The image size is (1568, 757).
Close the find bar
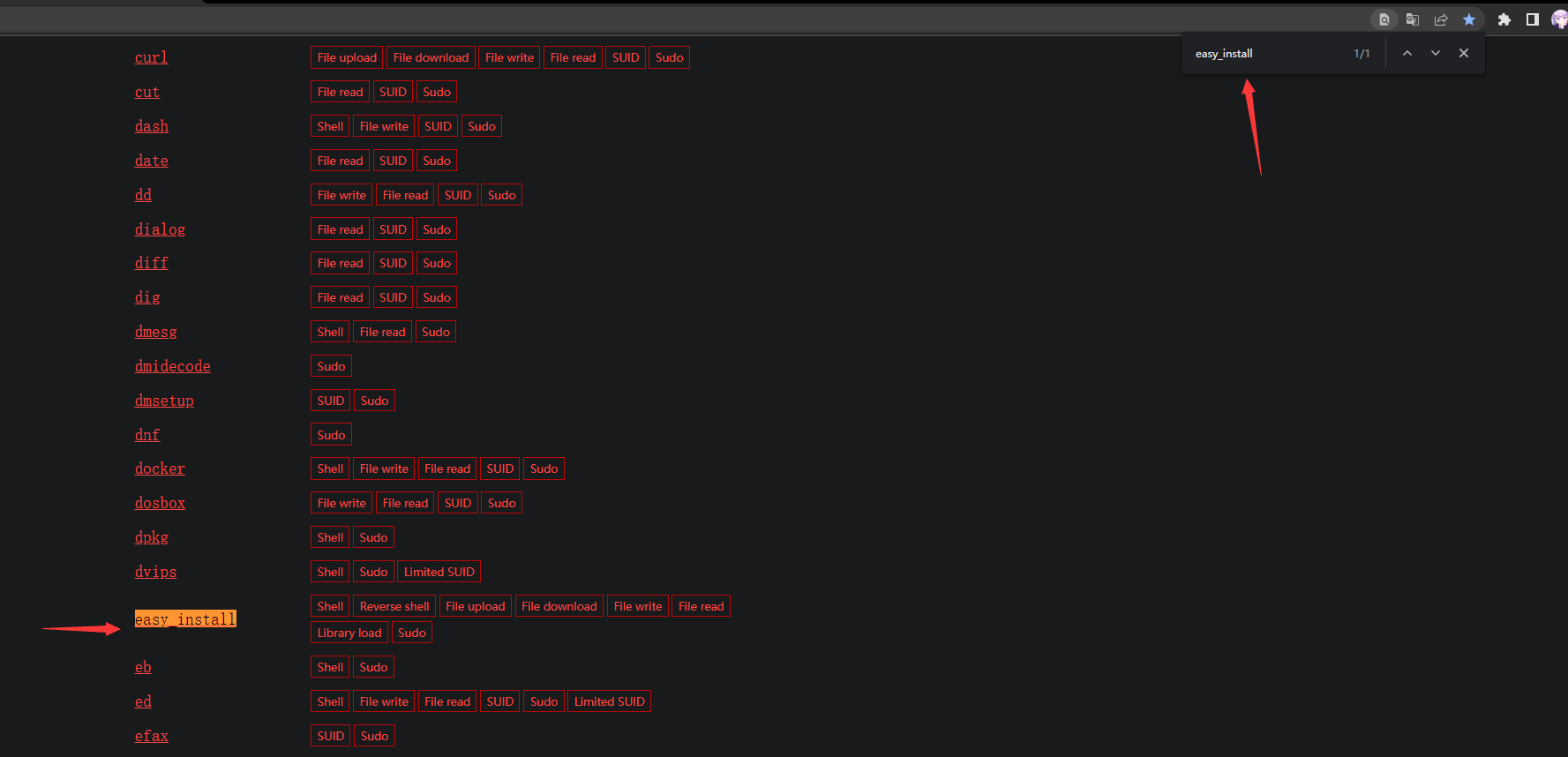1464,53
